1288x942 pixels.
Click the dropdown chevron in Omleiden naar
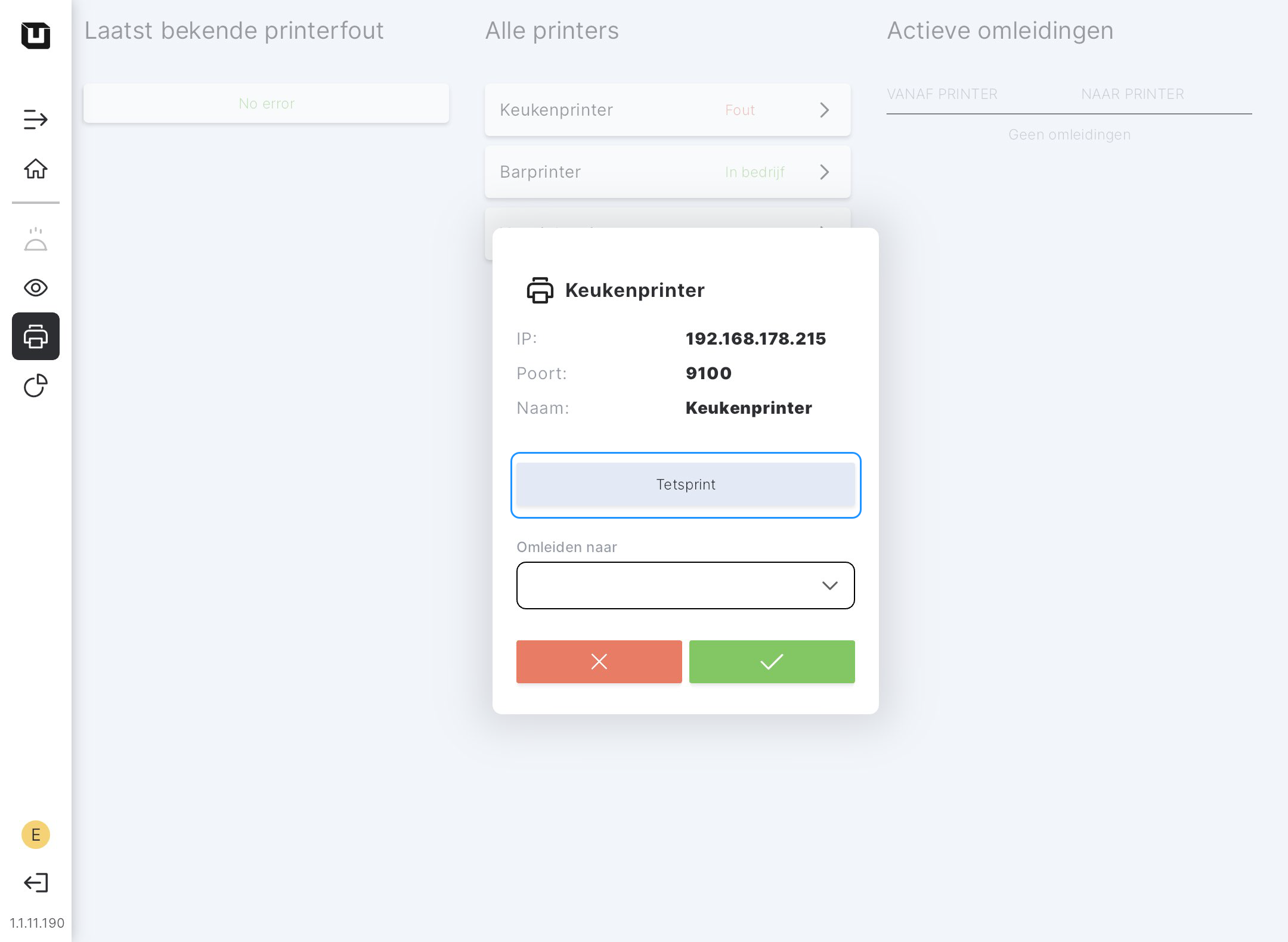click(x=829, y=585)
